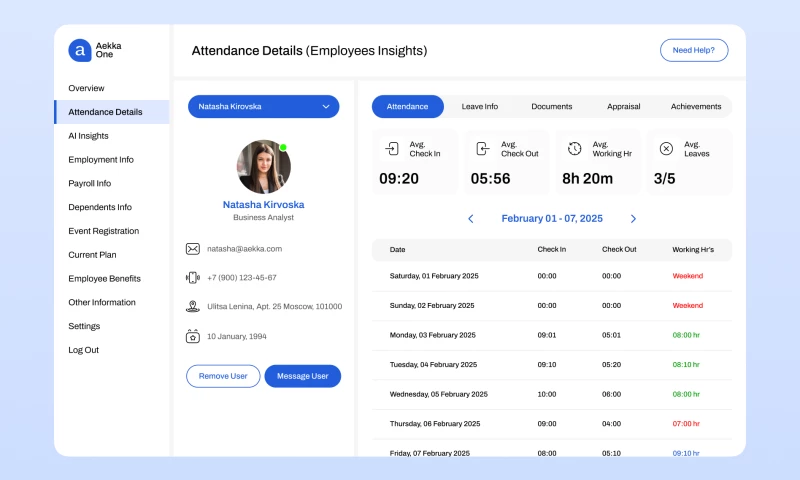The image size is (800, 480).
Task: Click the Need Help? button
Action: point(694,50)
